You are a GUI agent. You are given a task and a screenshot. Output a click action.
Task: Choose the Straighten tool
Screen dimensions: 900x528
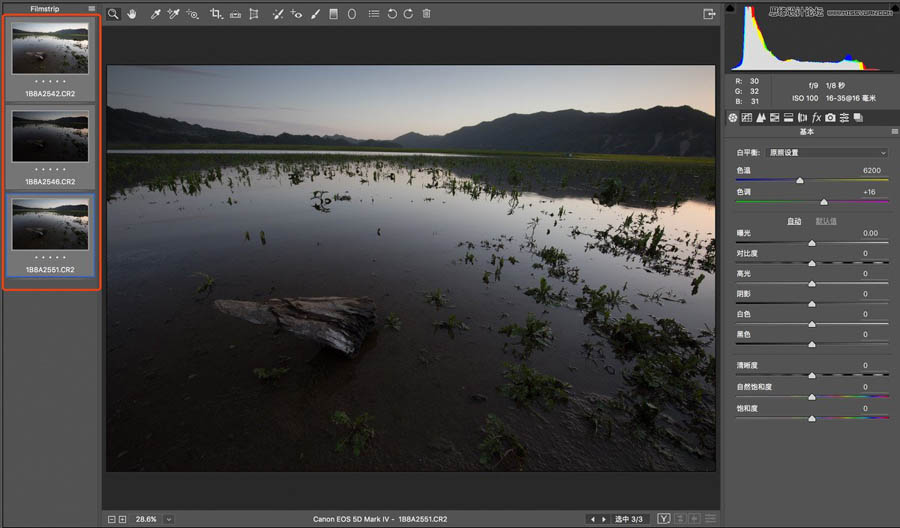click(235, 14)
